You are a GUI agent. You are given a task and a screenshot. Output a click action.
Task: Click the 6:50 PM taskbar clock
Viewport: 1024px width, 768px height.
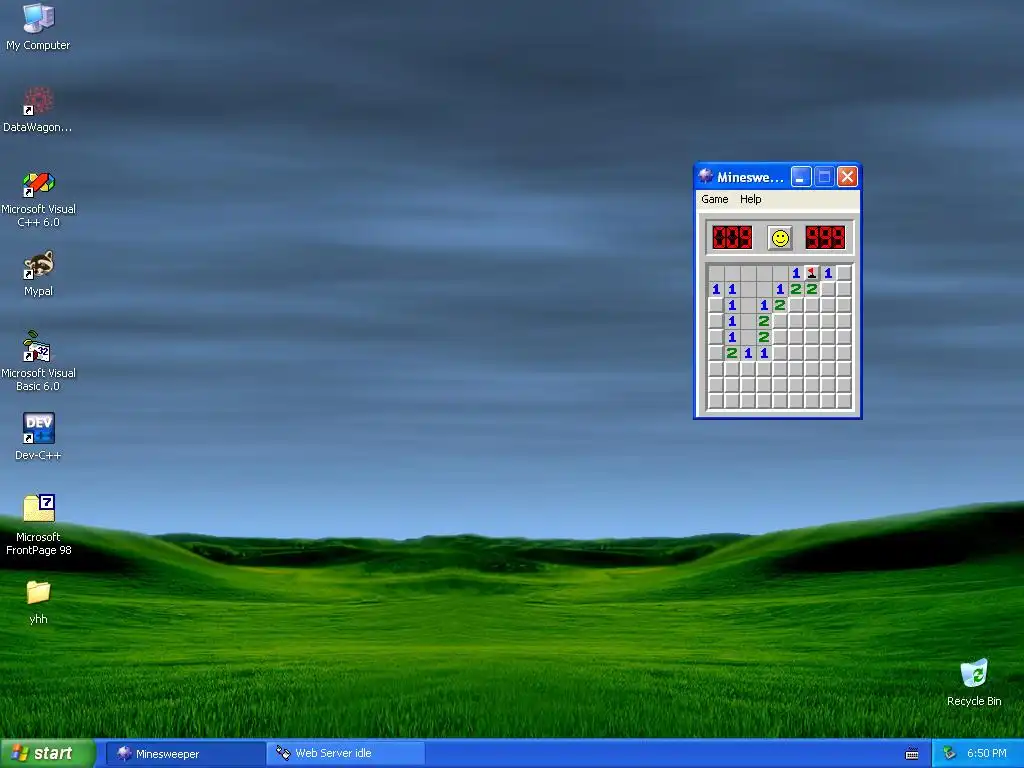point(986,754)
